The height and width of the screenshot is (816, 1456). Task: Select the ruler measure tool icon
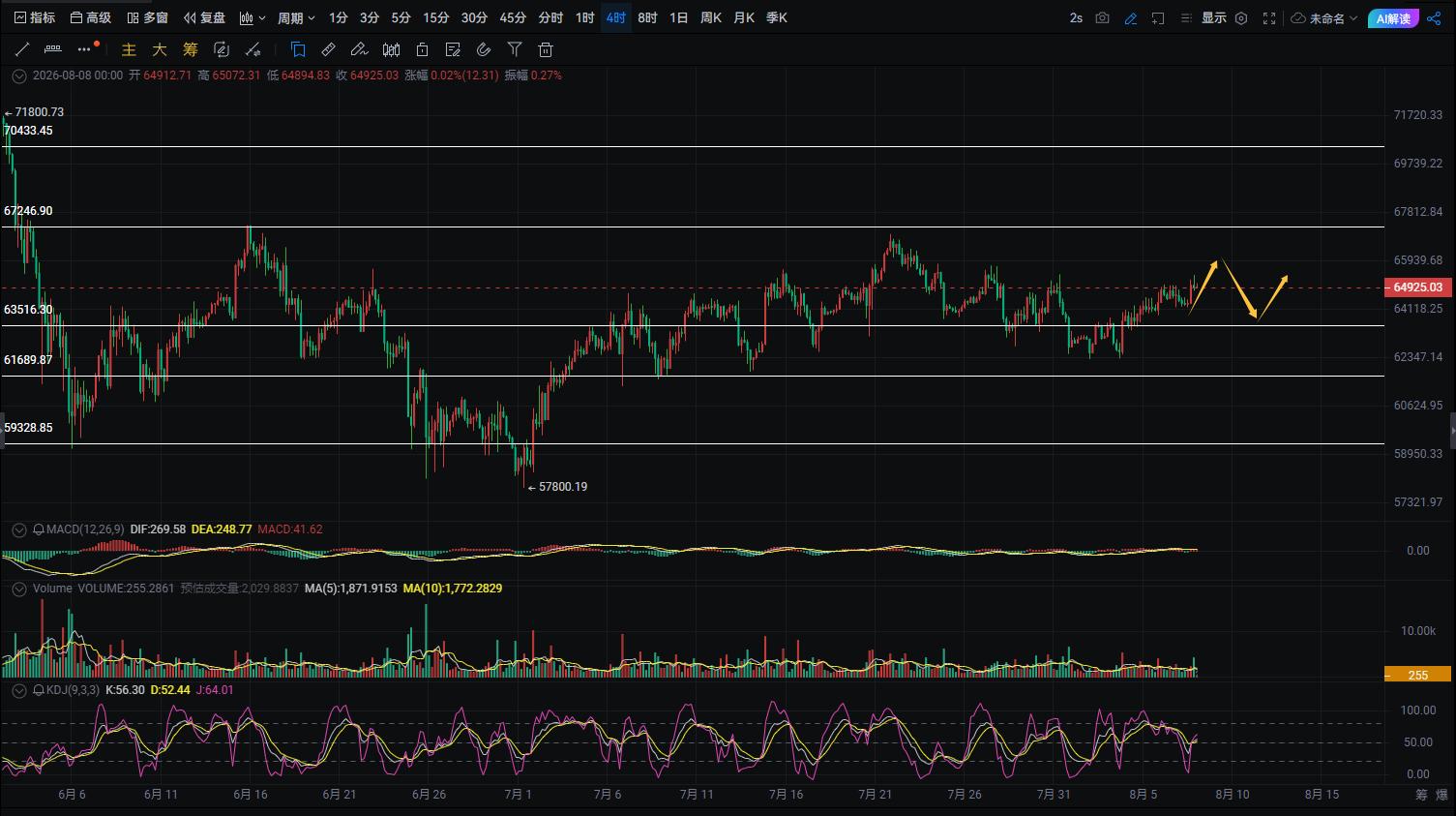[x=329, y=49]
